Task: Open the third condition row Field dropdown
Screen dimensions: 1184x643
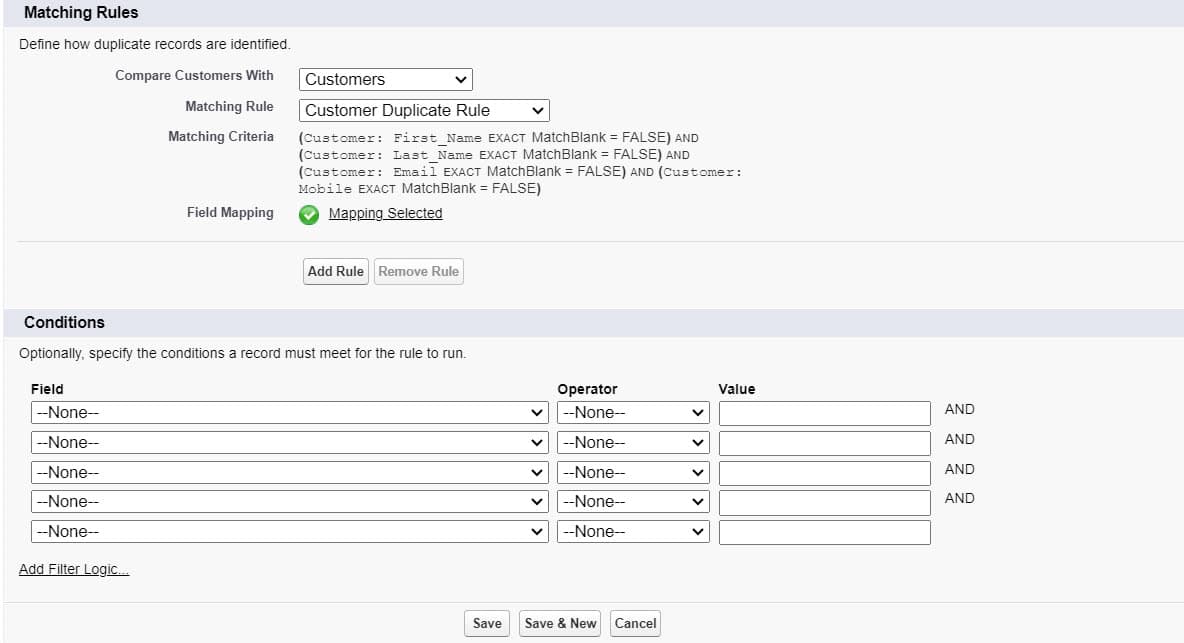Action: click(289, 472)
